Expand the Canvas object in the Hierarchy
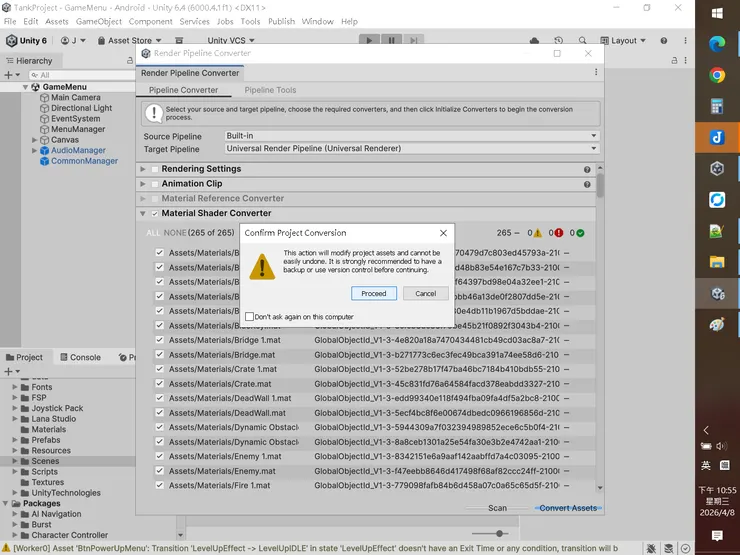 point(34,140)
